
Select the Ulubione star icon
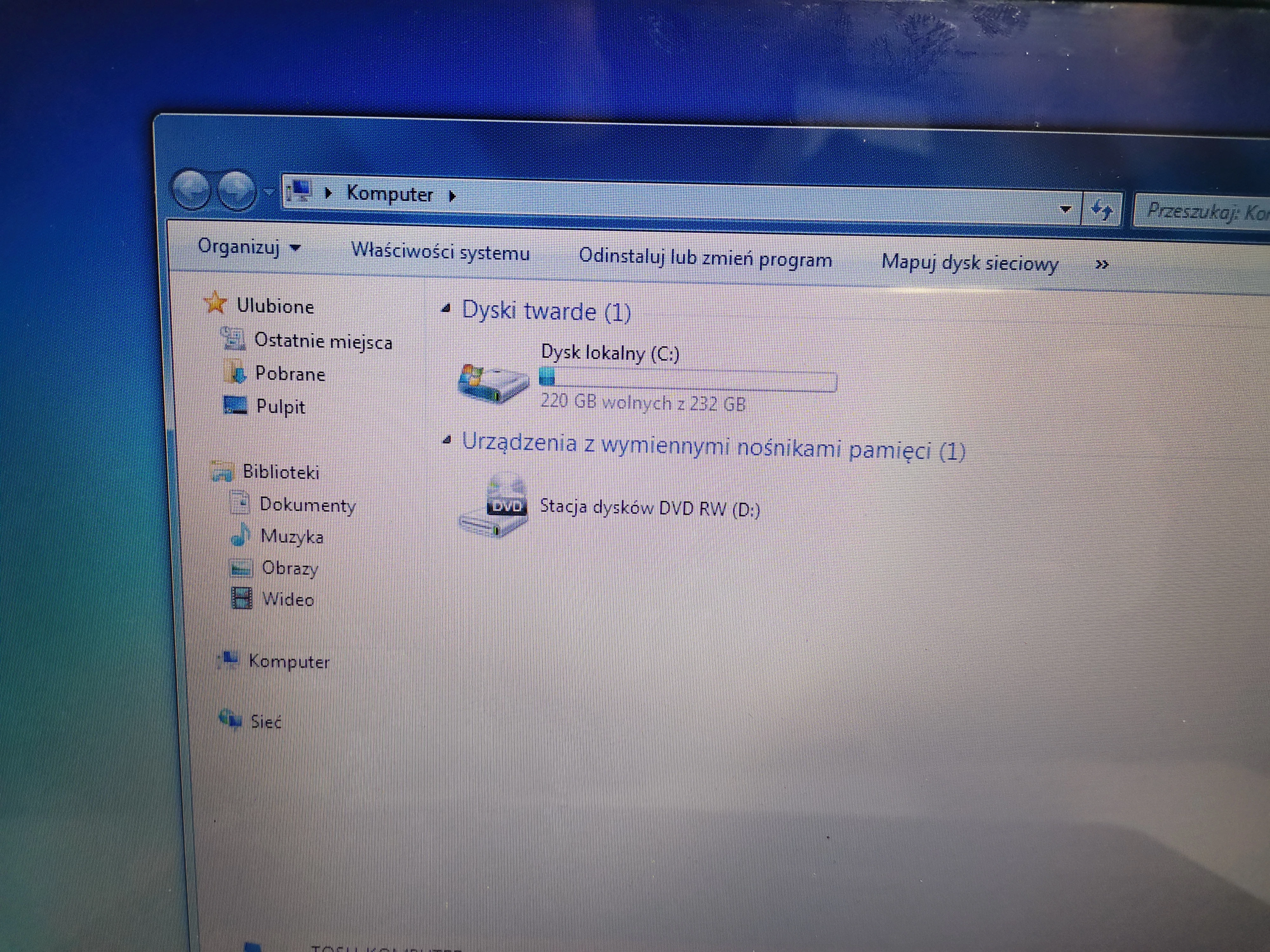point(215,302)
